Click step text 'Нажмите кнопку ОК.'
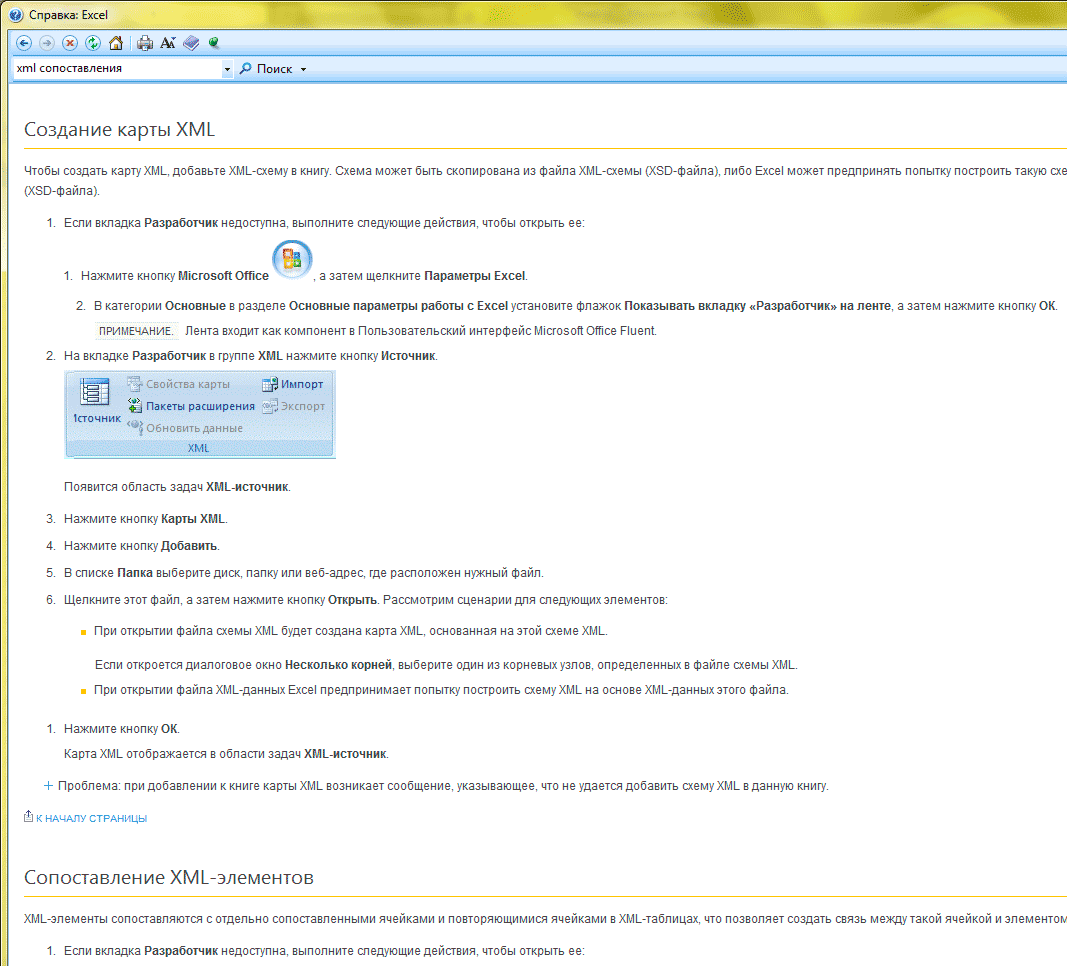The height and width of the screenshot is (966, 1067). click(x=122, y=729)
